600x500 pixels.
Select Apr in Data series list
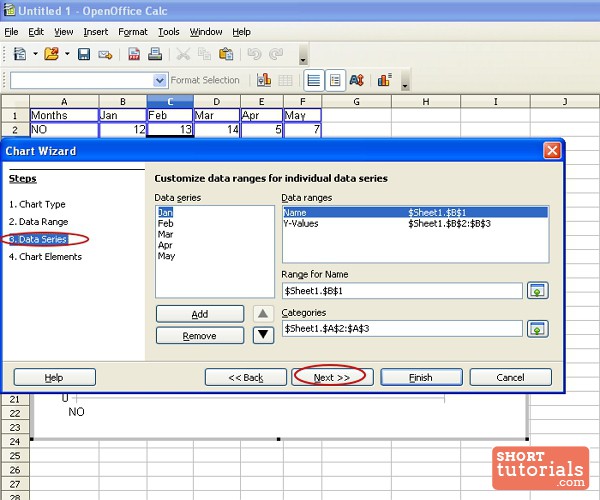(165, 245)
